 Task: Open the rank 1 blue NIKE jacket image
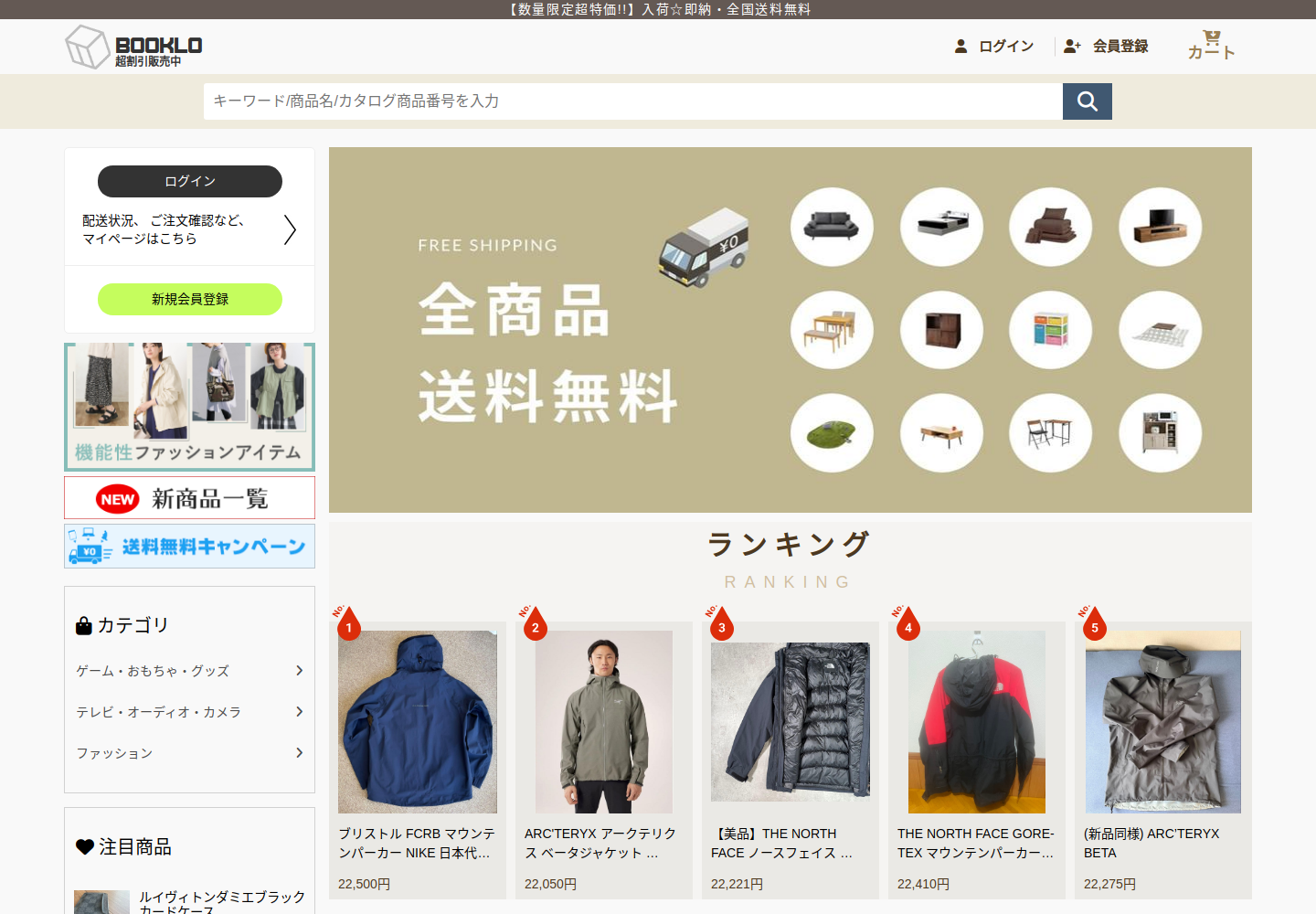click(418, 722)
